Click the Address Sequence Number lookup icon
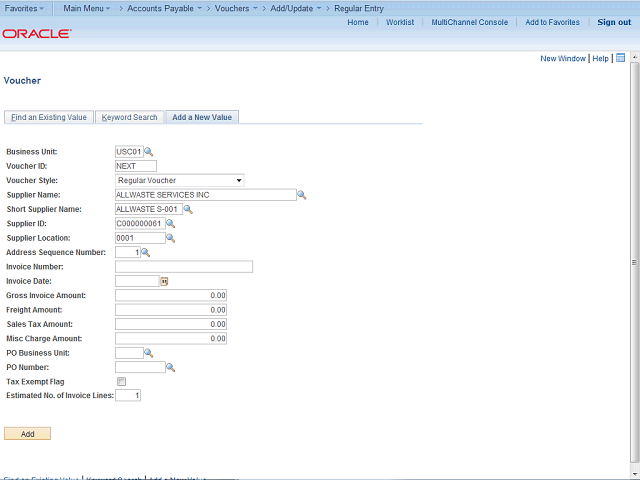Image resolution: width=640 pixels, height=480 pixels. 145,253
